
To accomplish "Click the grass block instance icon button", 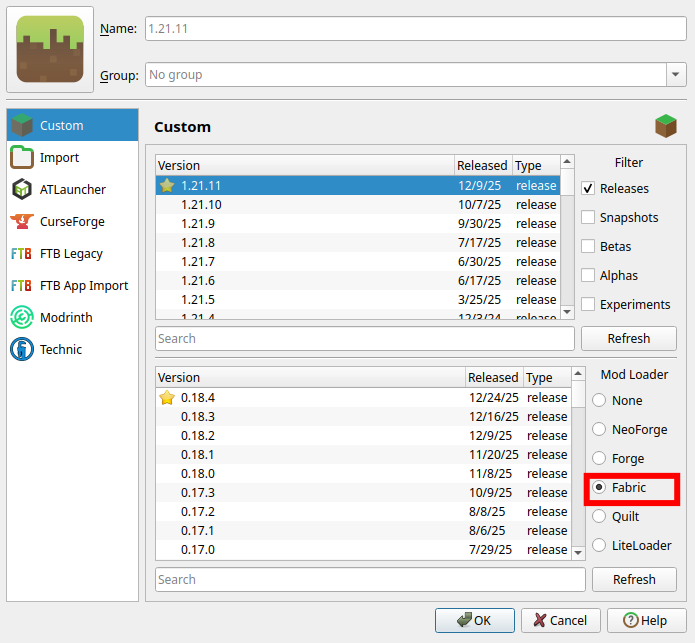I will [x=50, y=50].
